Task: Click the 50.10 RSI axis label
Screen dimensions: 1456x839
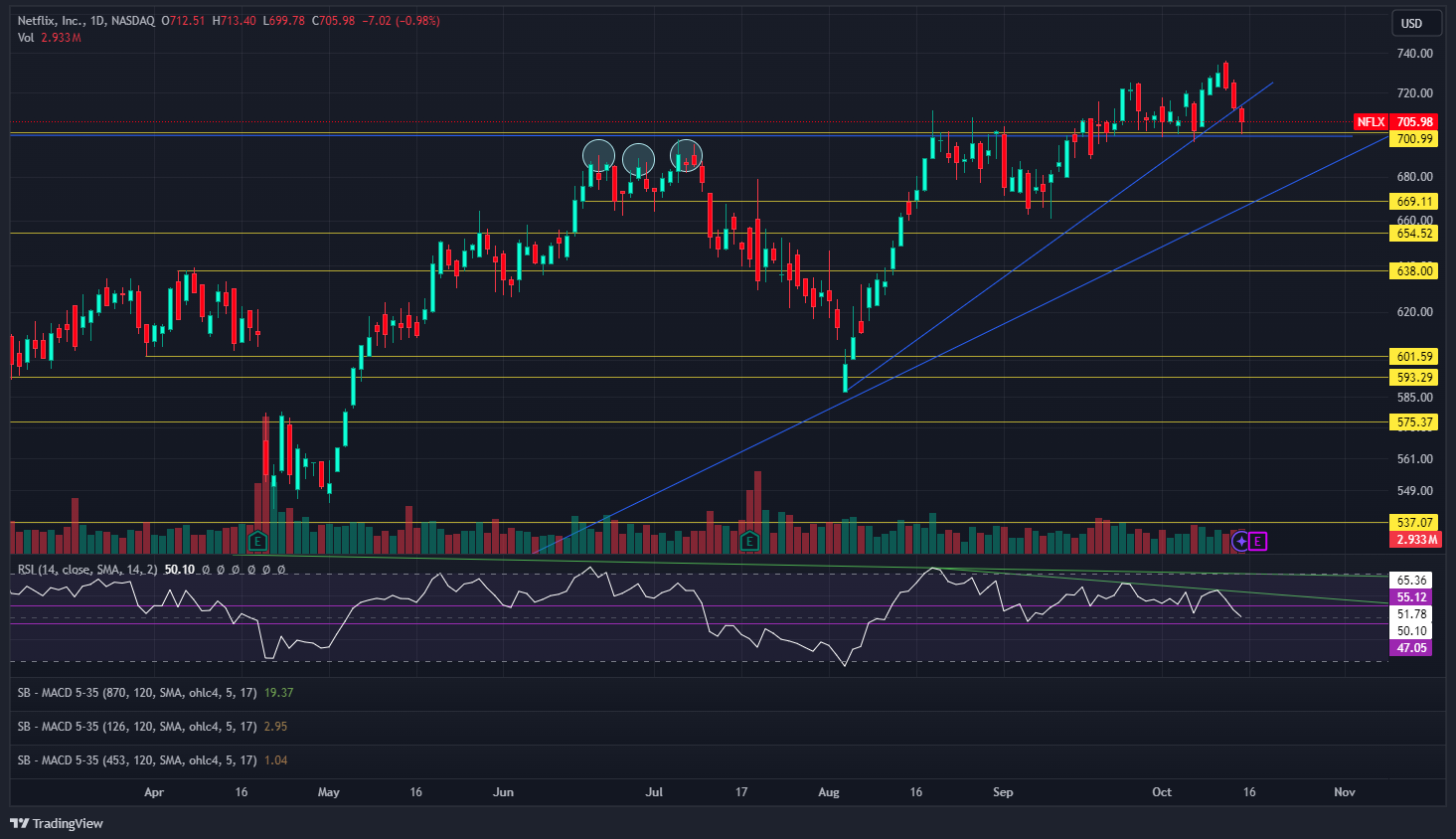Action: click(1411, 631)
